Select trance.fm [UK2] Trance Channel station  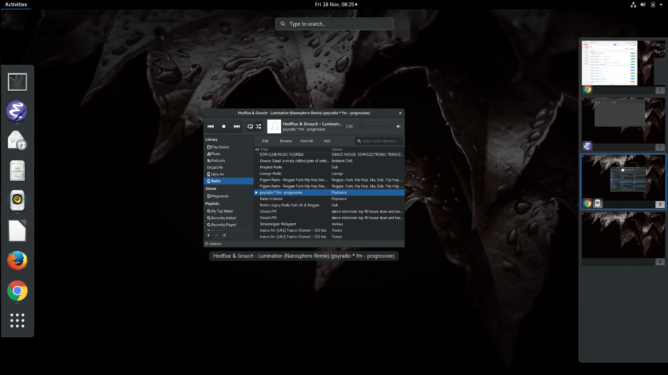point(329,237)
